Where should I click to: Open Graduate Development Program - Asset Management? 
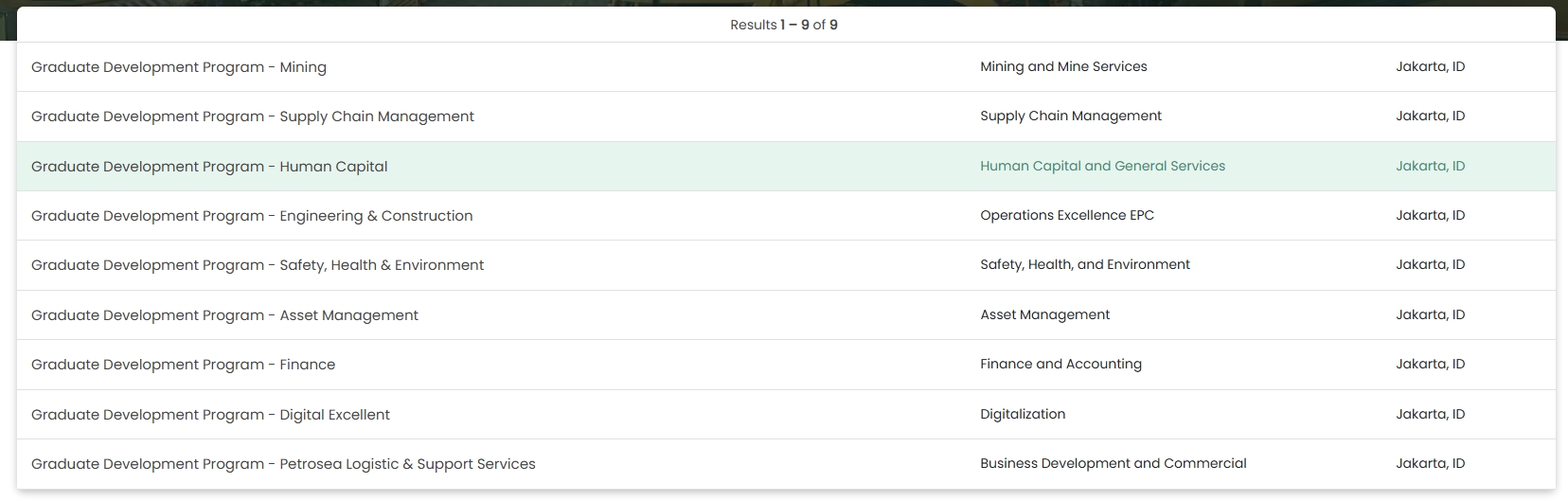224,315
